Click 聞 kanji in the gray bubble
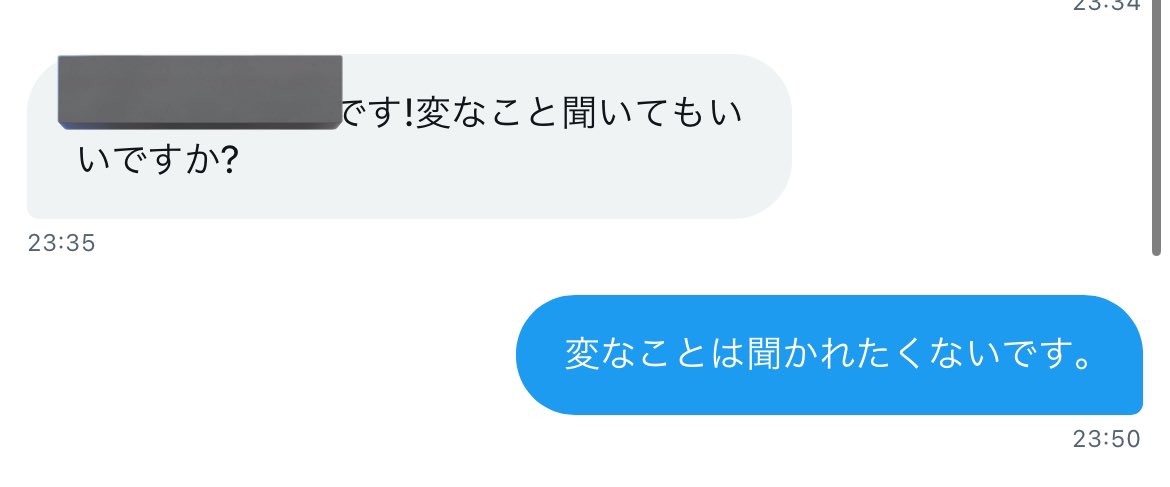The height and width of the screenshot is (487, 1170). pos(579,116)
